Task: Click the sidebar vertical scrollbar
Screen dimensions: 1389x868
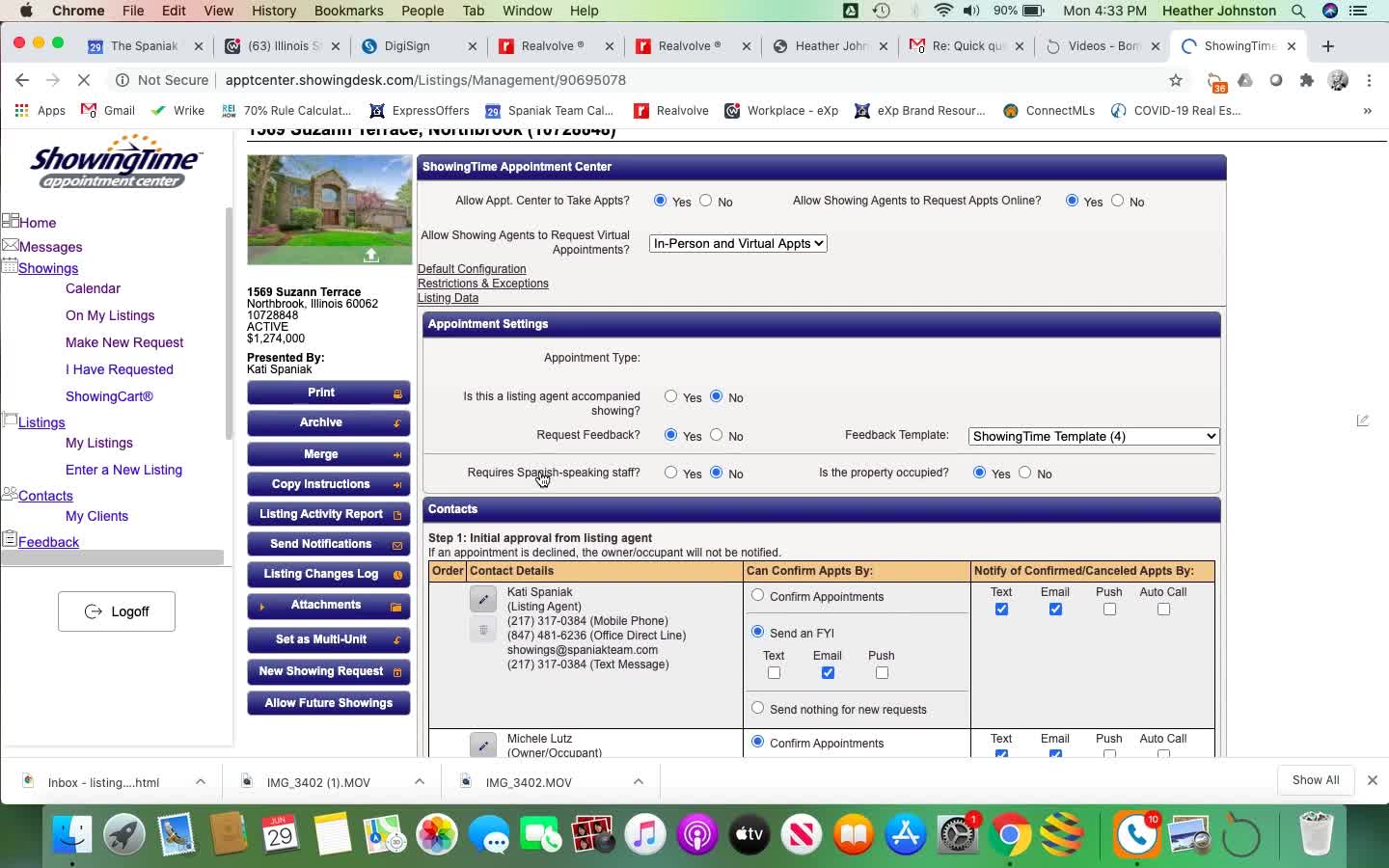Action: point(229,323)
